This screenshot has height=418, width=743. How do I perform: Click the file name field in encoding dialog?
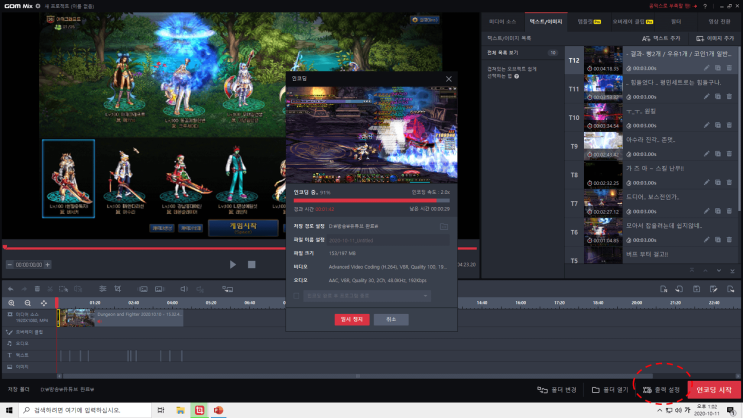click(388, 240)
